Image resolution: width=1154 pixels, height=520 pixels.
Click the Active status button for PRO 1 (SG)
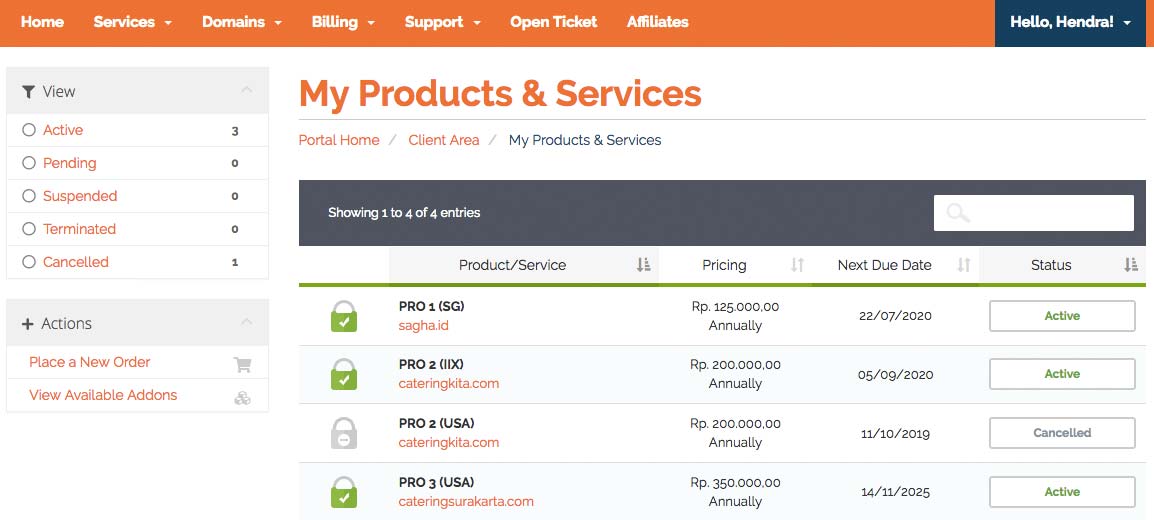coord(1062,316)
